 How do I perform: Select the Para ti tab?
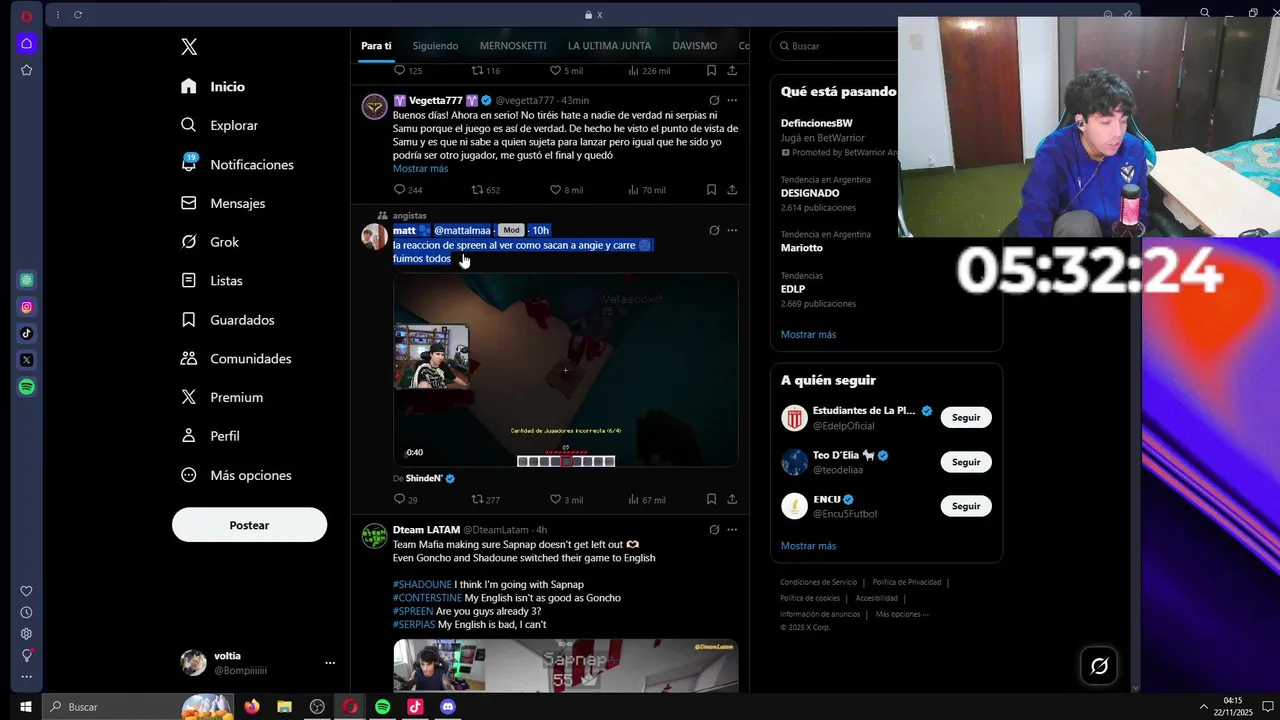coord(376,46)
